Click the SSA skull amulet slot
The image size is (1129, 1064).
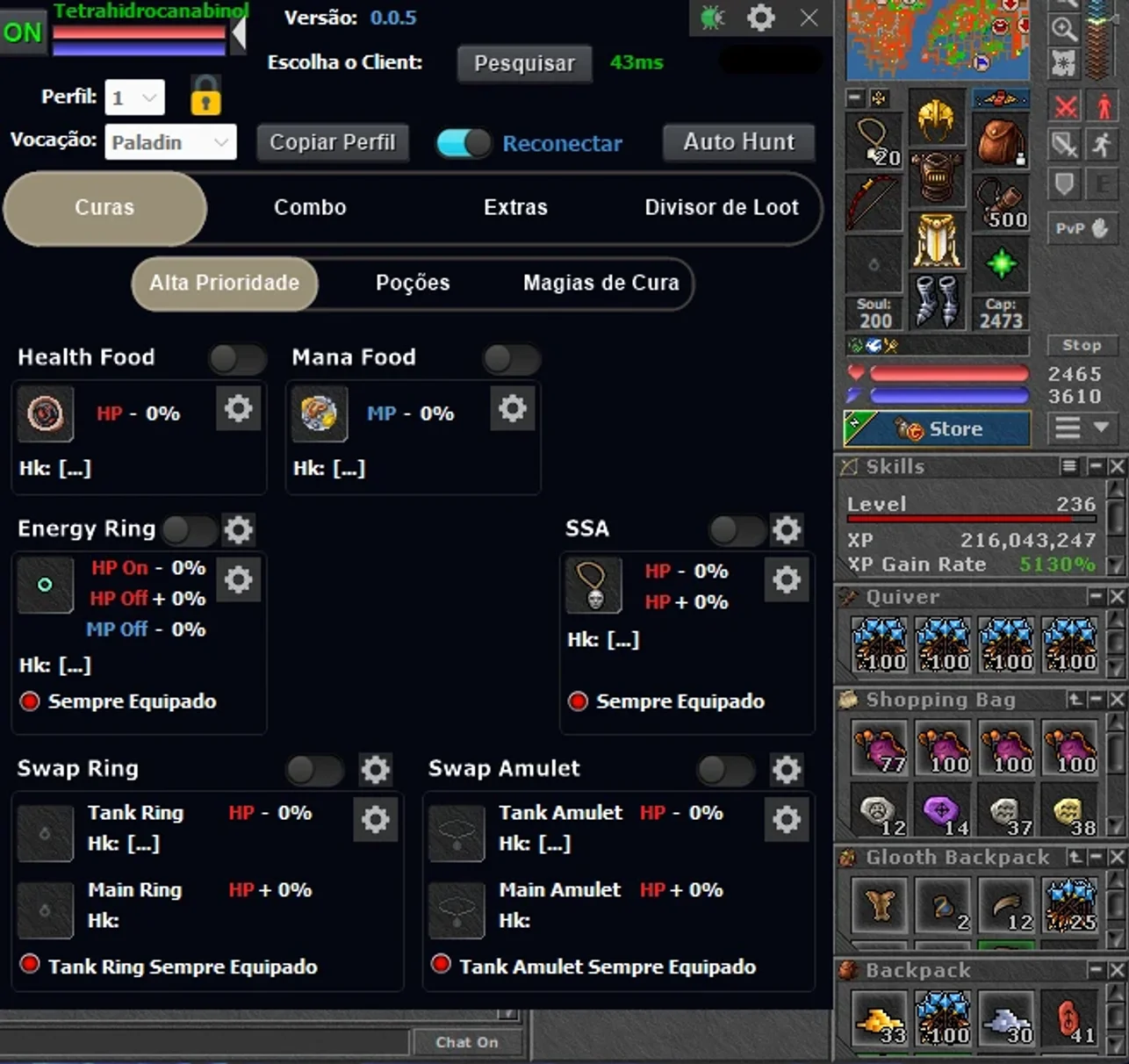(x=593, y=585)
